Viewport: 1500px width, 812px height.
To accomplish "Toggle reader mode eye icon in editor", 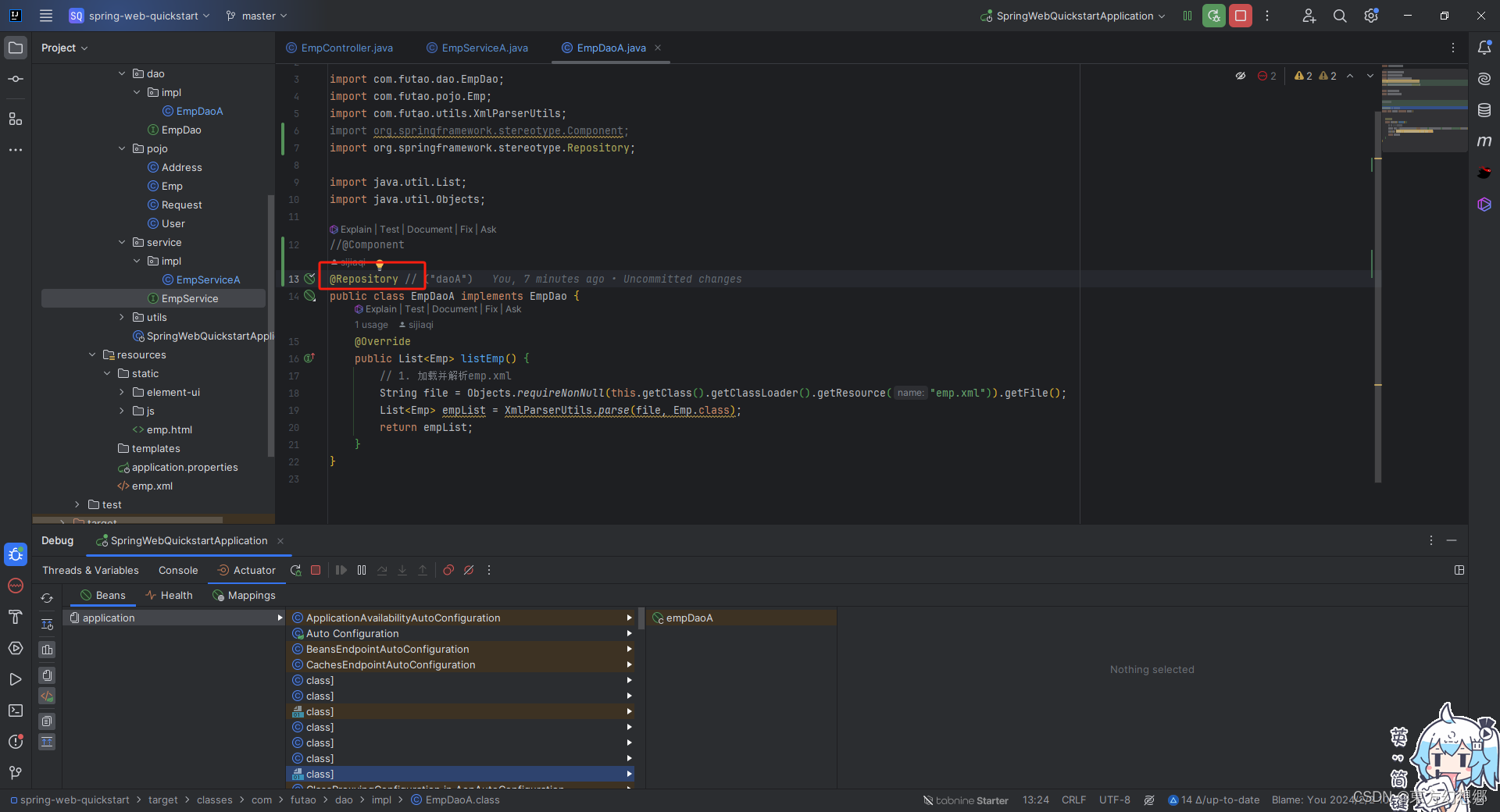I will (1241, 76).
